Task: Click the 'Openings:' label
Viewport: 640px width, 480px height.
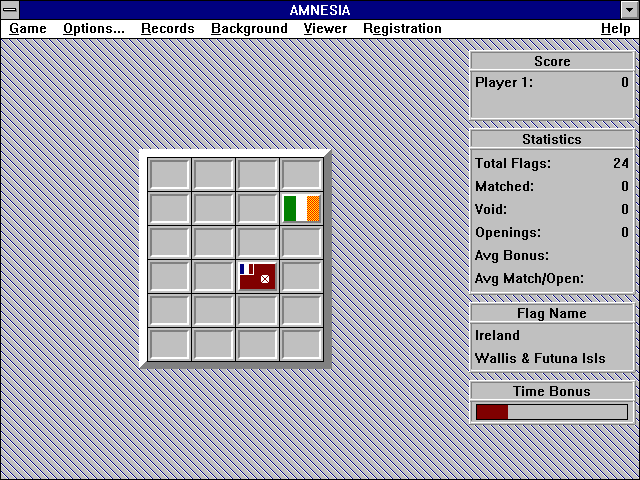Action: tap(508, 233)
